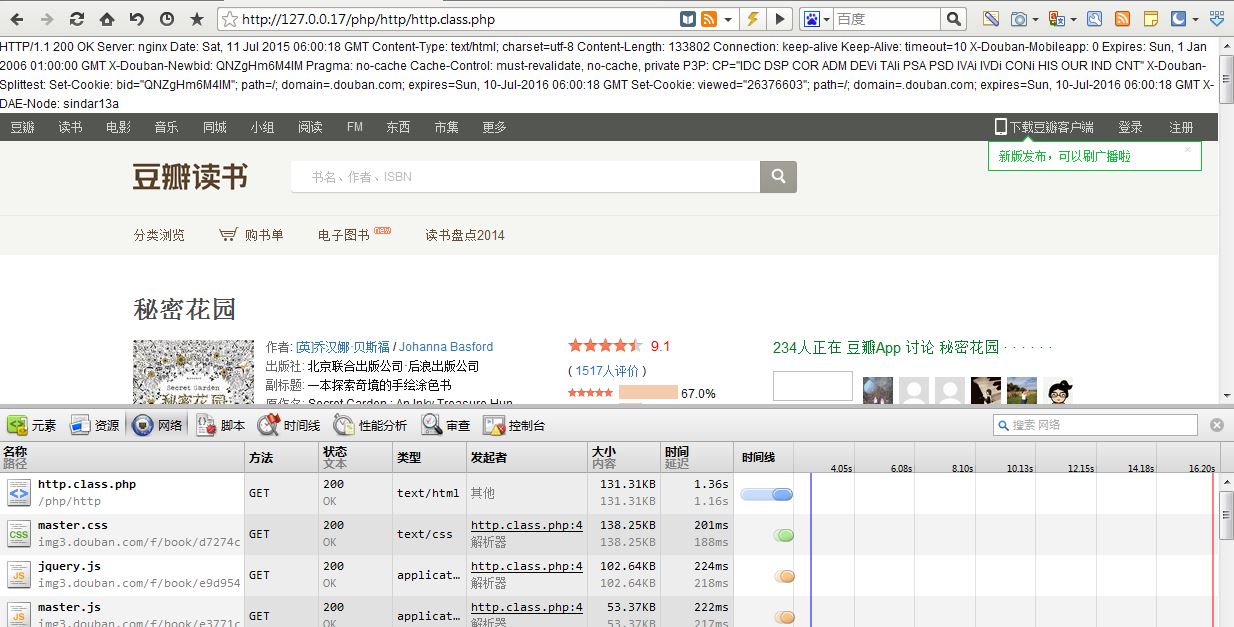The width and height of the screenshot is (1234, 627).
Task: Click the forward navigation arrow
Action: tap(47, 19)
